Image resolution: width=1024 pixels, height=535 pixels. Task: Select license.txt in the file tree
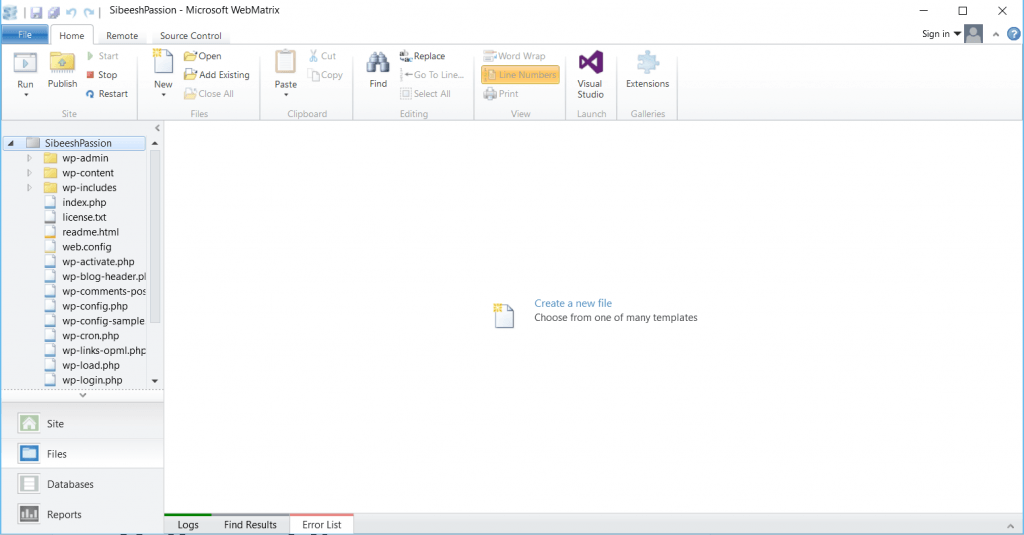pos(84,218)
